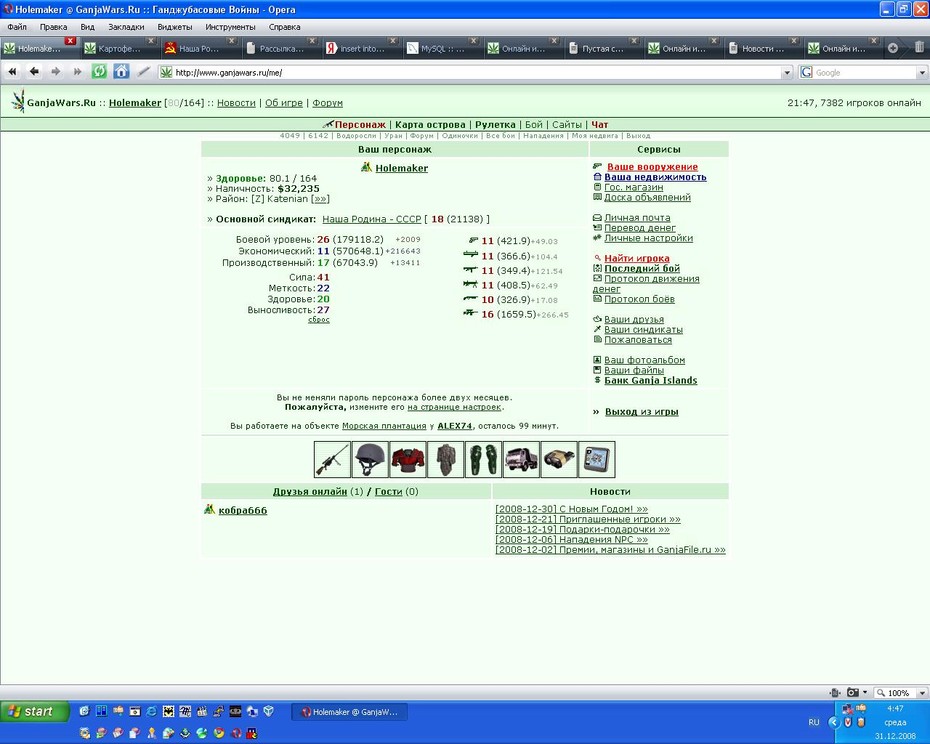
Task: Open the closed tabs trash icon
Action: coord(919,47)
